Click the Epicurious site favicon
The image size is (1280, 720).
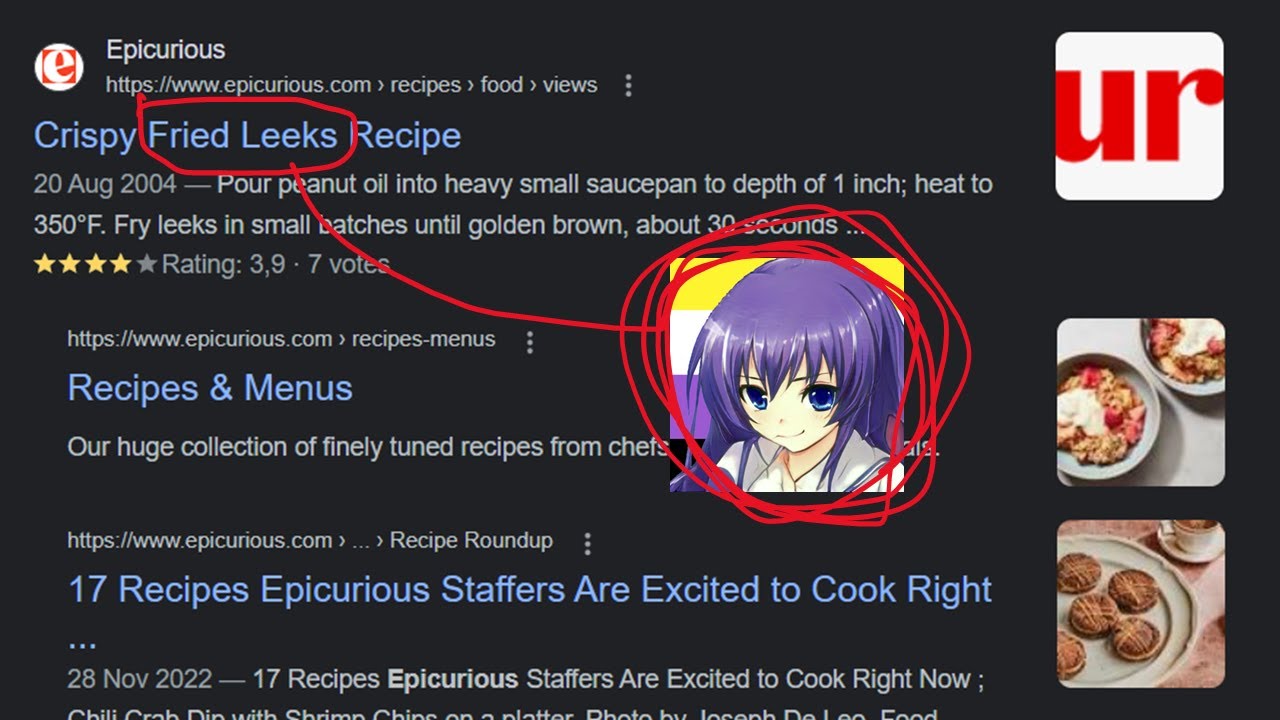tap(59, 67)
